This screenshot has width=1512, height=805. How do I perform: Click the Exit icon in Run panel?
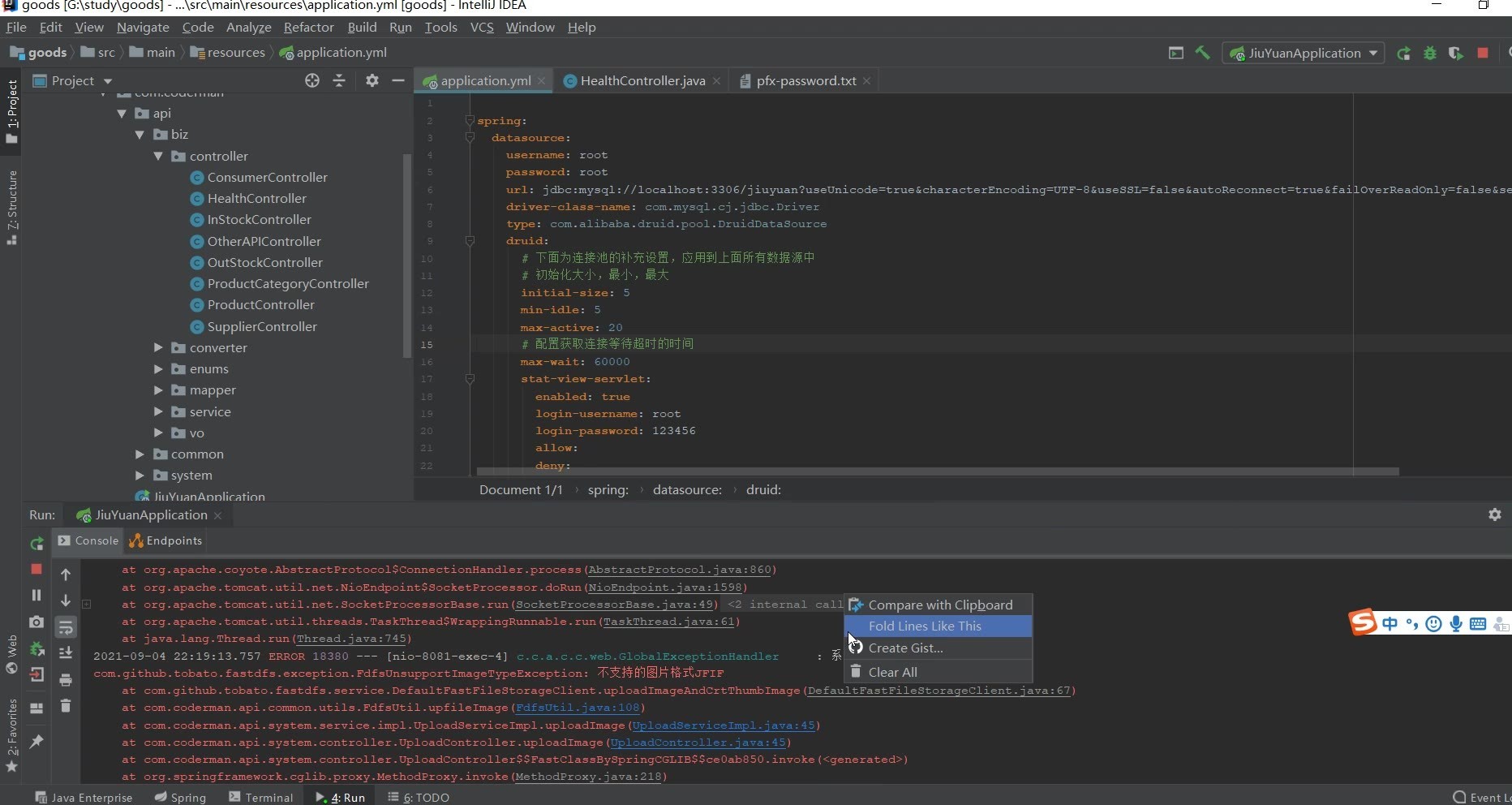(37, 674)
